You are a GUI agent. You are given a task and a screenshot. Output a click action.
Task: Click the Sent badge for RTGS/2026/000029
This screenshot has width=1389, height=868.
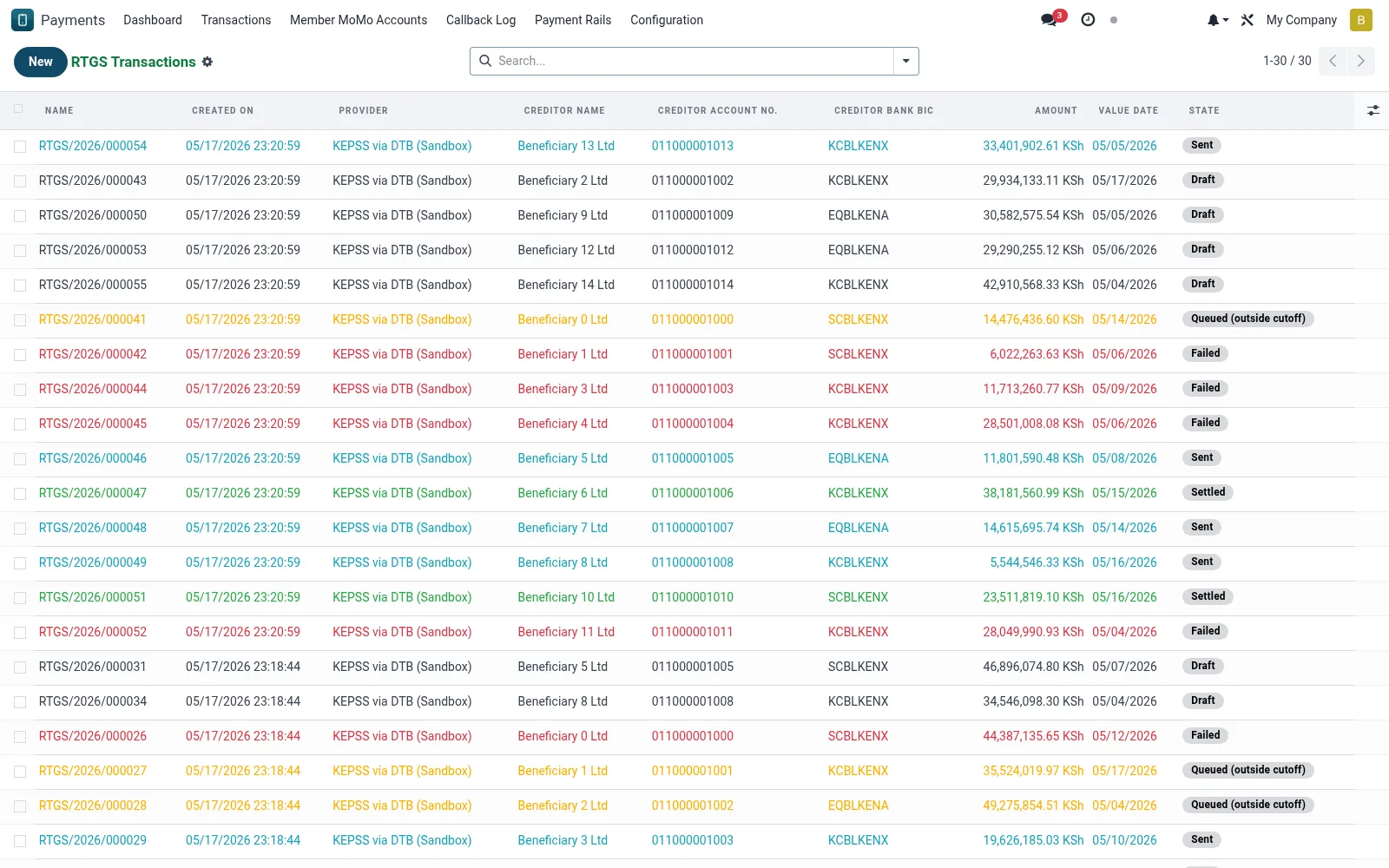1201,839
